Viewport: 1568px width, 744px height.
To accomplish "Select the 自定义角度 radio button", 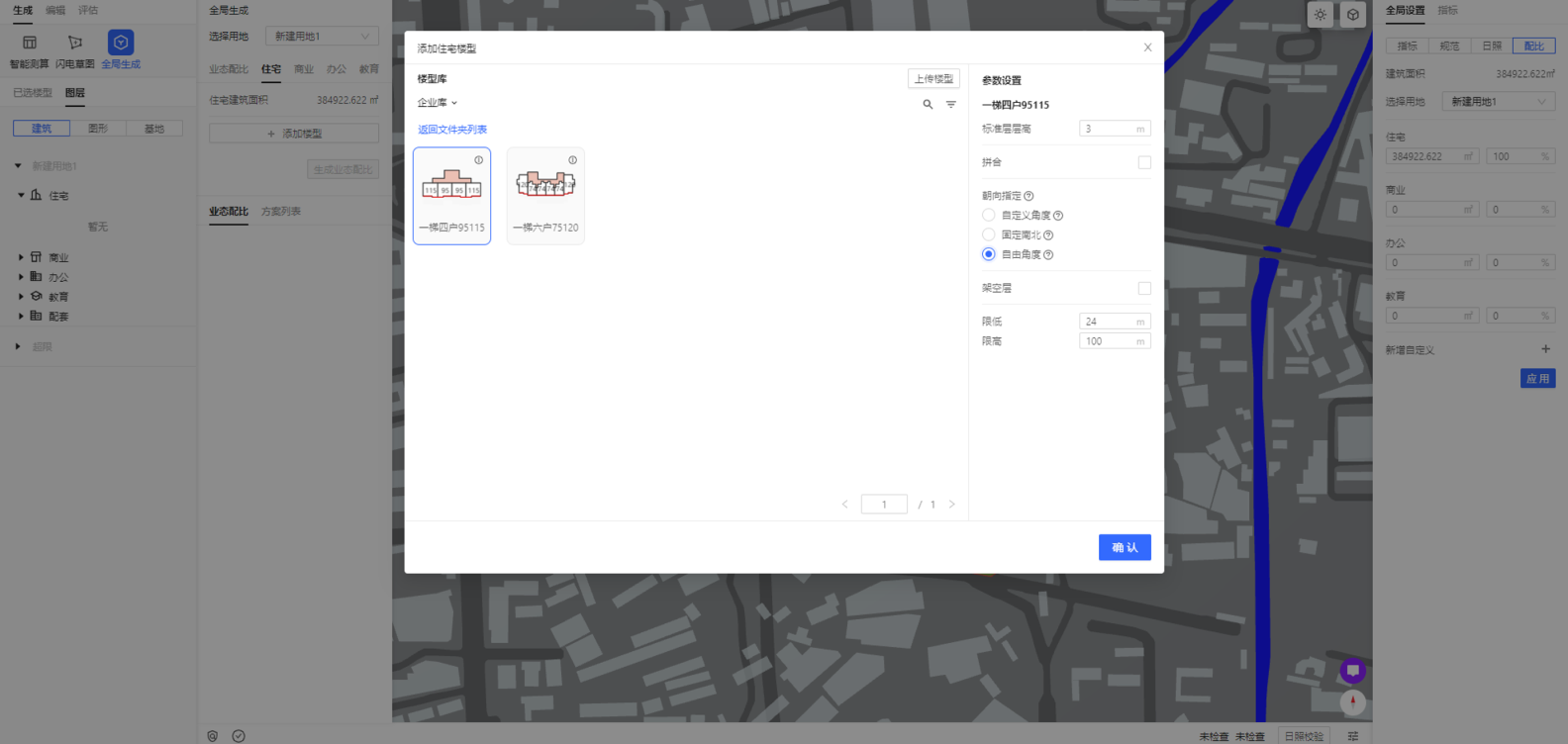I will point(989,215).
